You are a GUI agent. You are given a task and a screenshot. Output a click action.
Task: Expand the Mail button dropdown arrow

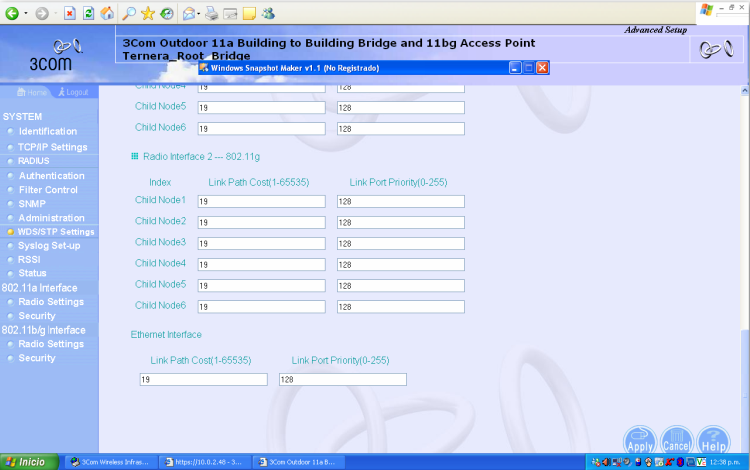tap(200, 14)
